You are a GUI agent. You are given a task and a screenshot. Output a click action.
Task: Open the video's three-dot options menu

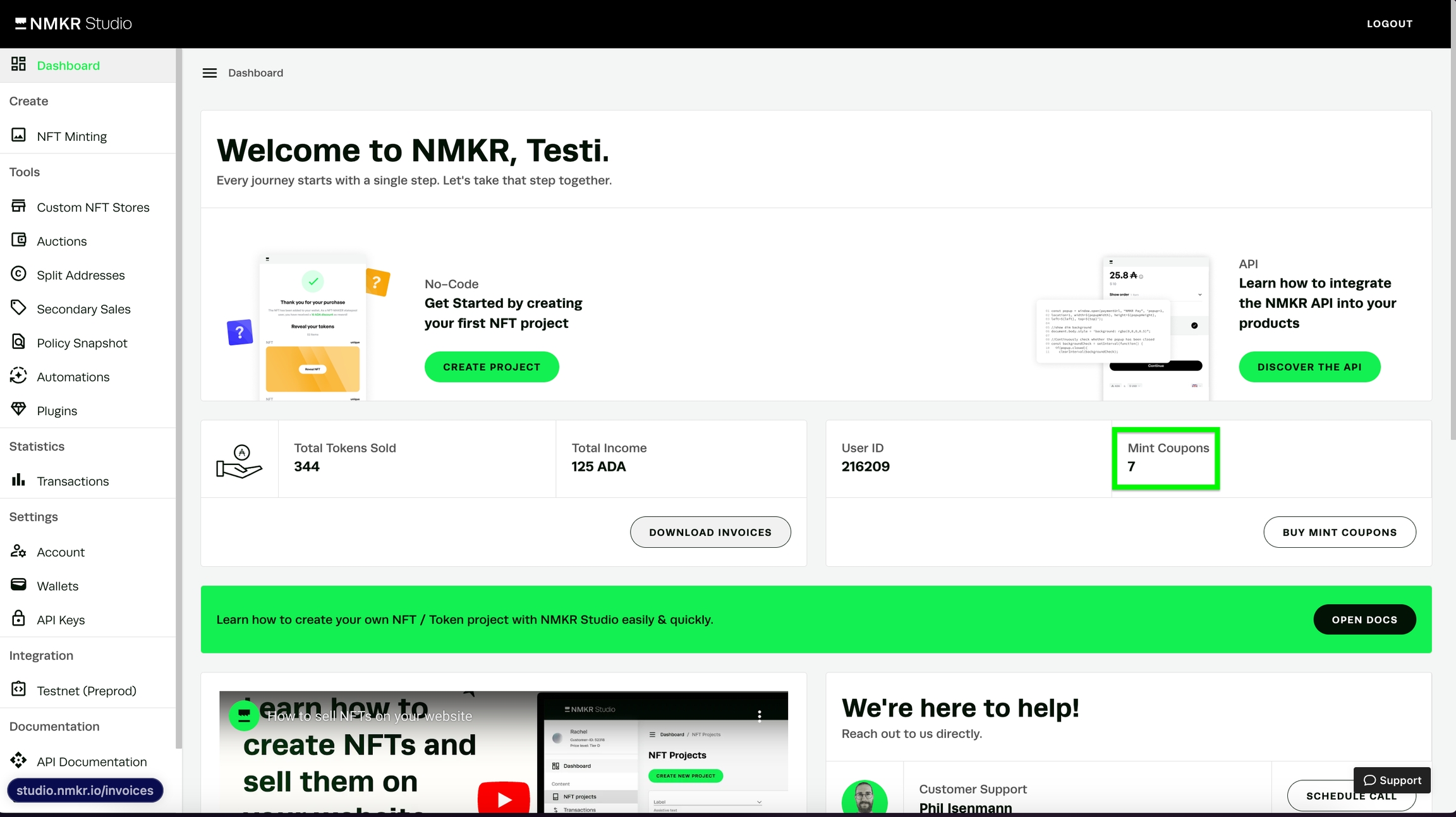[x=759, y=716]
